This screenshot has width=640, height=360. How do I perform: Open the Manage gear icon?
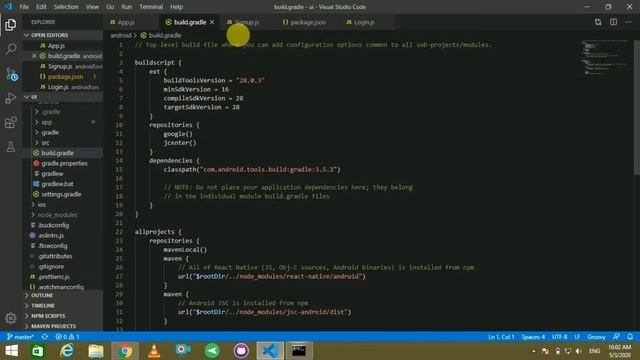[11, 318]
